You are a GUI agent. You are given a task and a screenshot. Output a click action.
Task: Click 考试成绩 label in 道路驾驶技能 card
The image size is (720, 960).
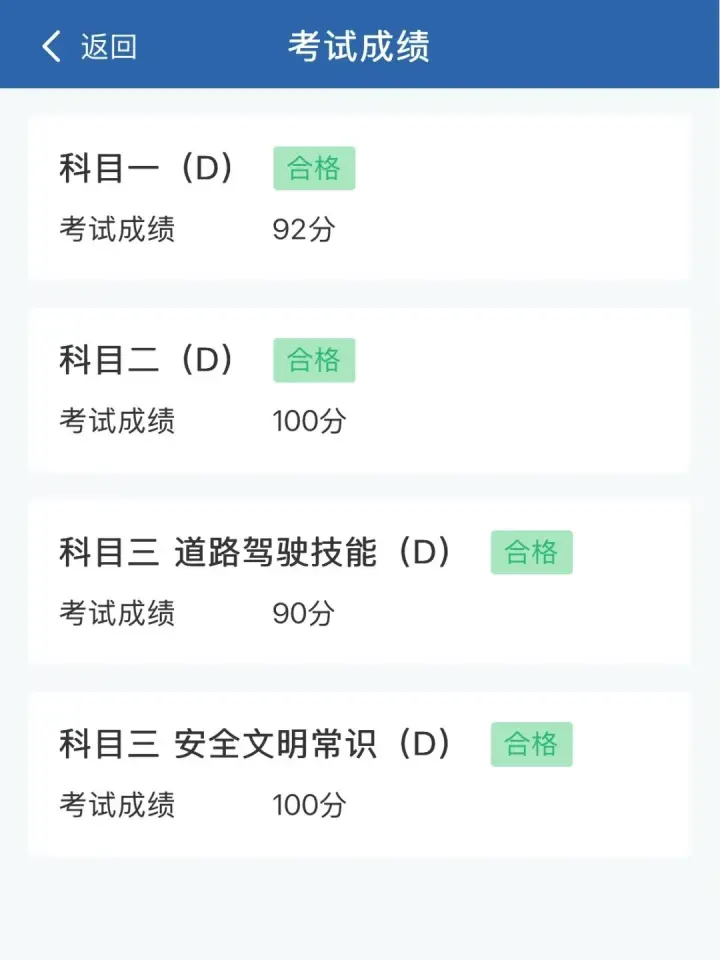coord(117,613)
